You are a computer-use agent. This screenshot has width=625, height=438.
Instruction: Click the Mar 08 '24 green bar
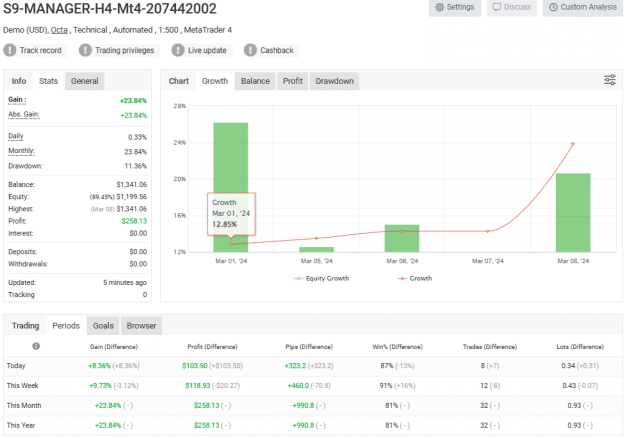573,213
